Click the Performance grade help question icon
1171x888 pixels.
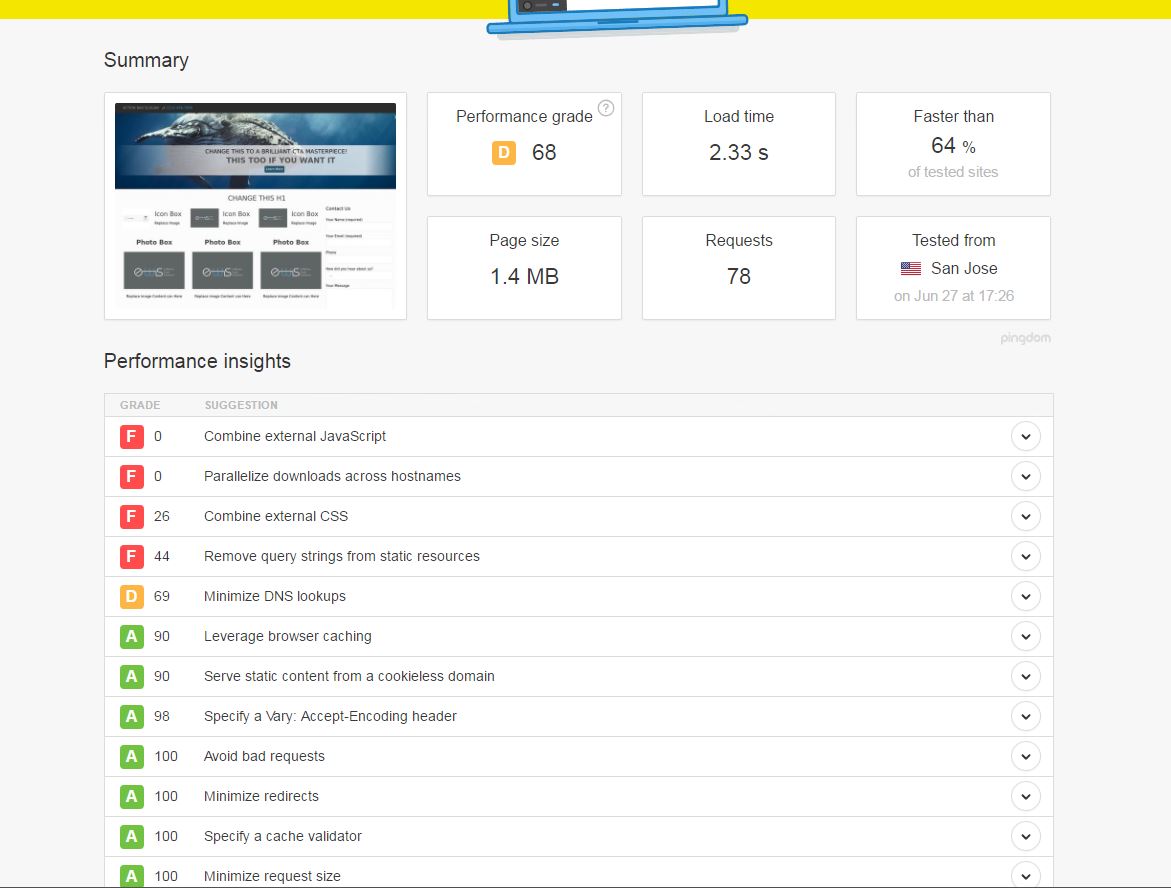606,108
